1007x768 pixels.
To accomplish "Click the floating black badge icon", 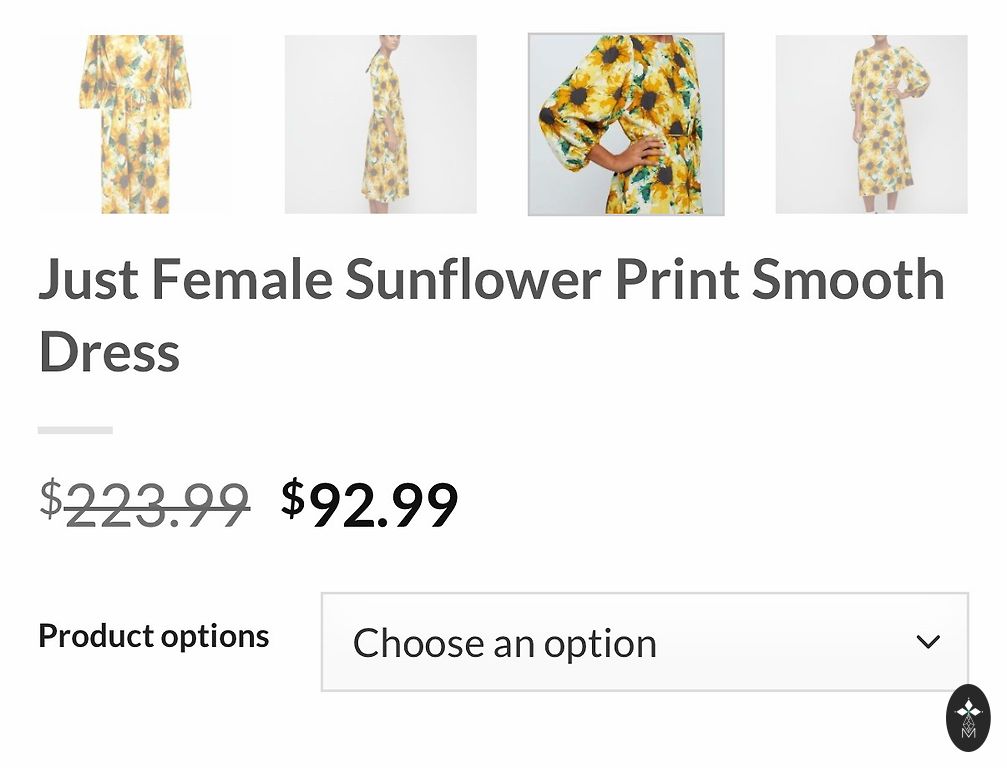I will [967, 717].
